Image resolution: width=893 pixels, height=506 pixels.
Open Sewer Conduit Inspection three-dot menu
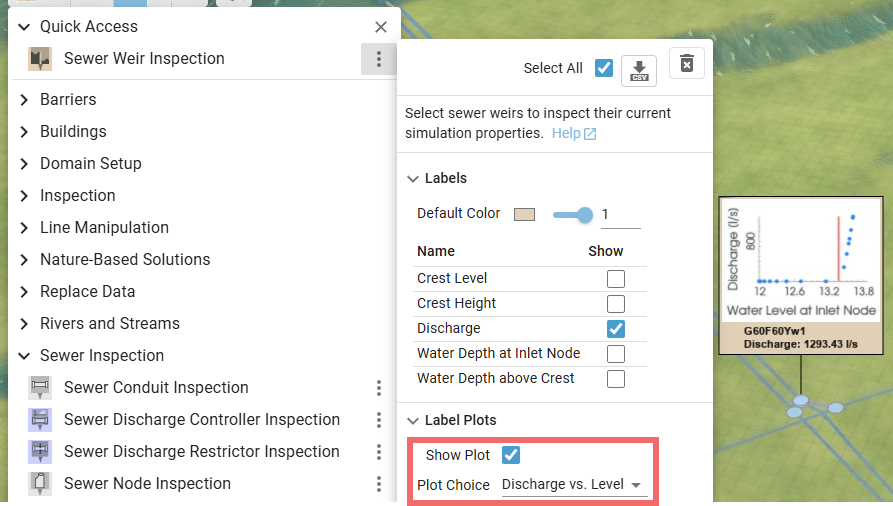pyautogui.click(x=379, y=388)
